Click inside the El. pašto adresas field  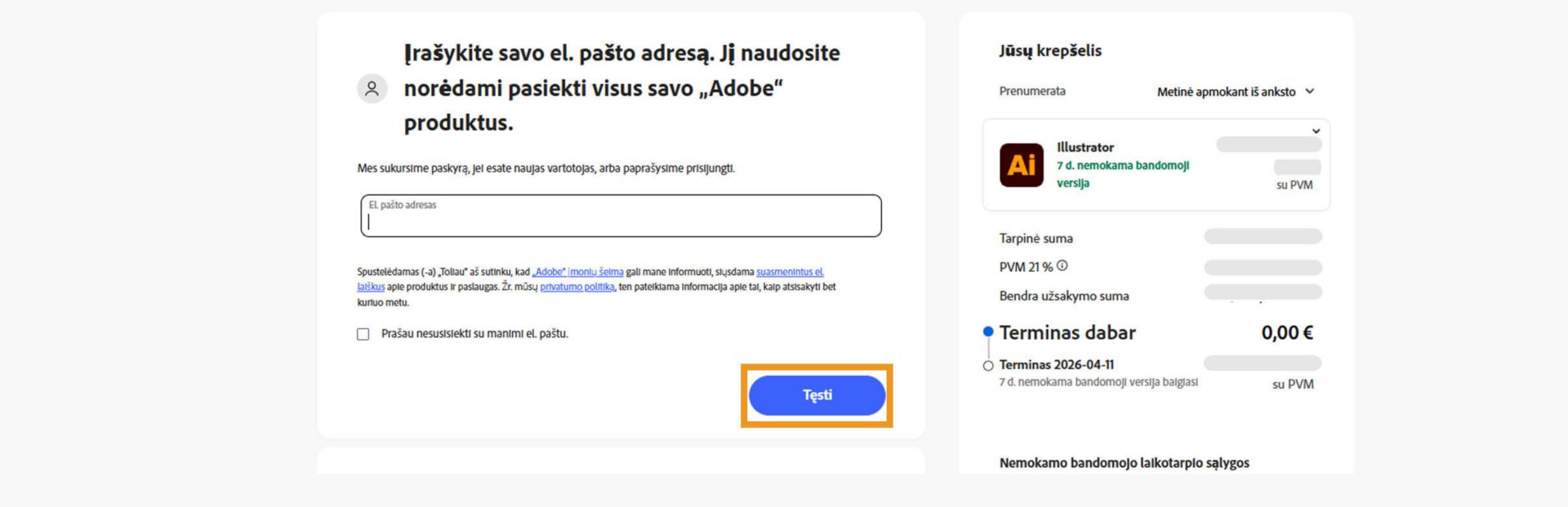pos(621,216)
